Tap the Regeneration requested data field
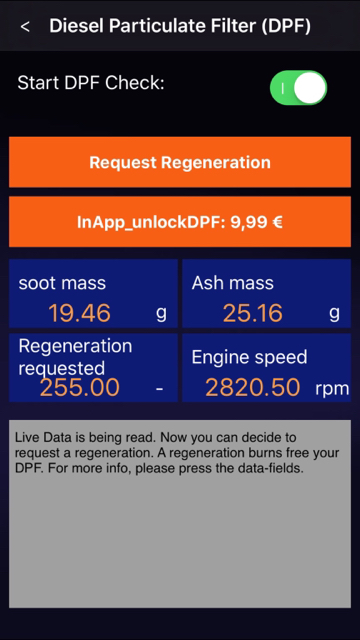Viewport: 360px width, 640px height. [x=93, y=368]
